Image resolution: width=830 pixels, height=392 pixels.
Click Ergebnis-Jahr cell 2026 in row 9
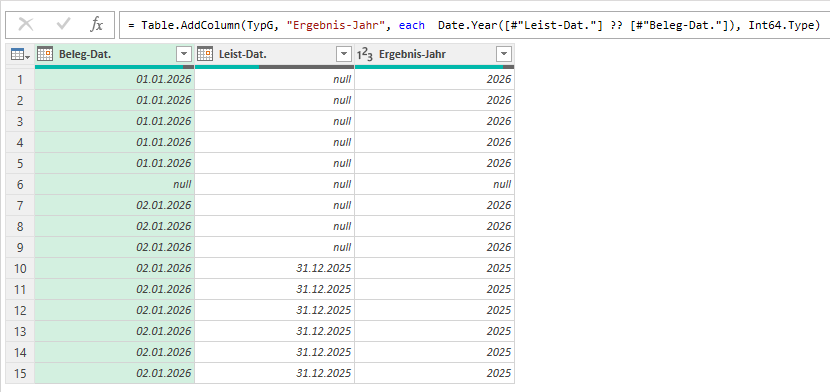click(435, 247)
